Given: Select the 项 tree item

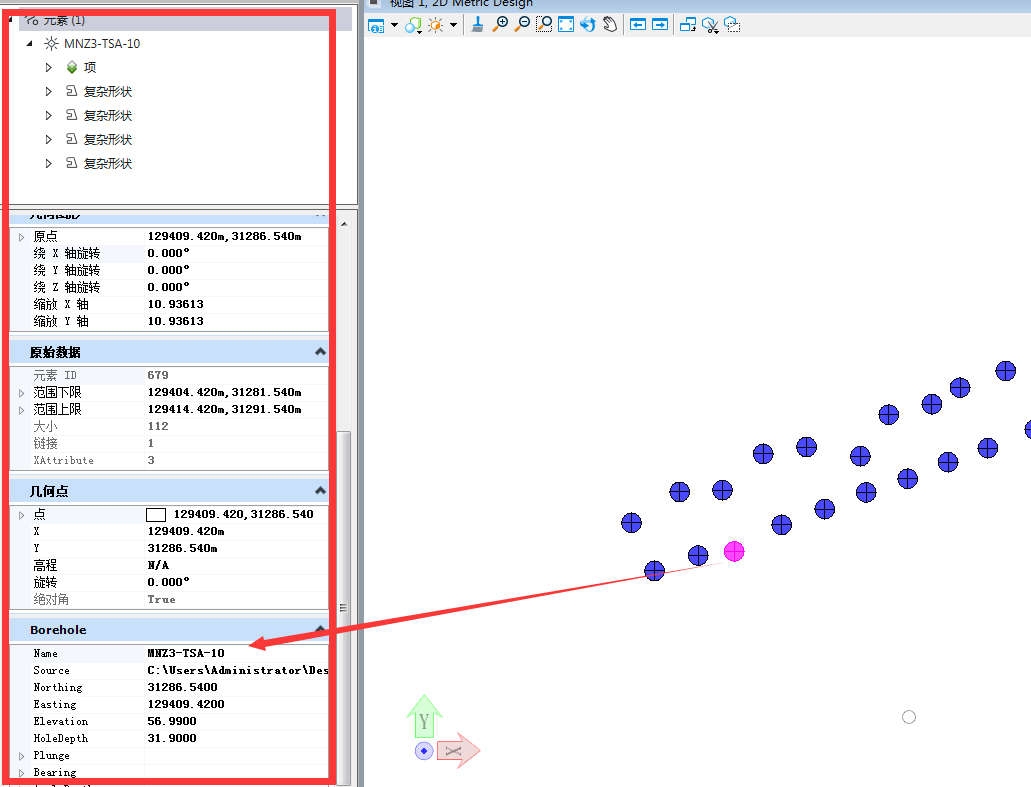Looking at the screenshot, I should coord(90,68).
